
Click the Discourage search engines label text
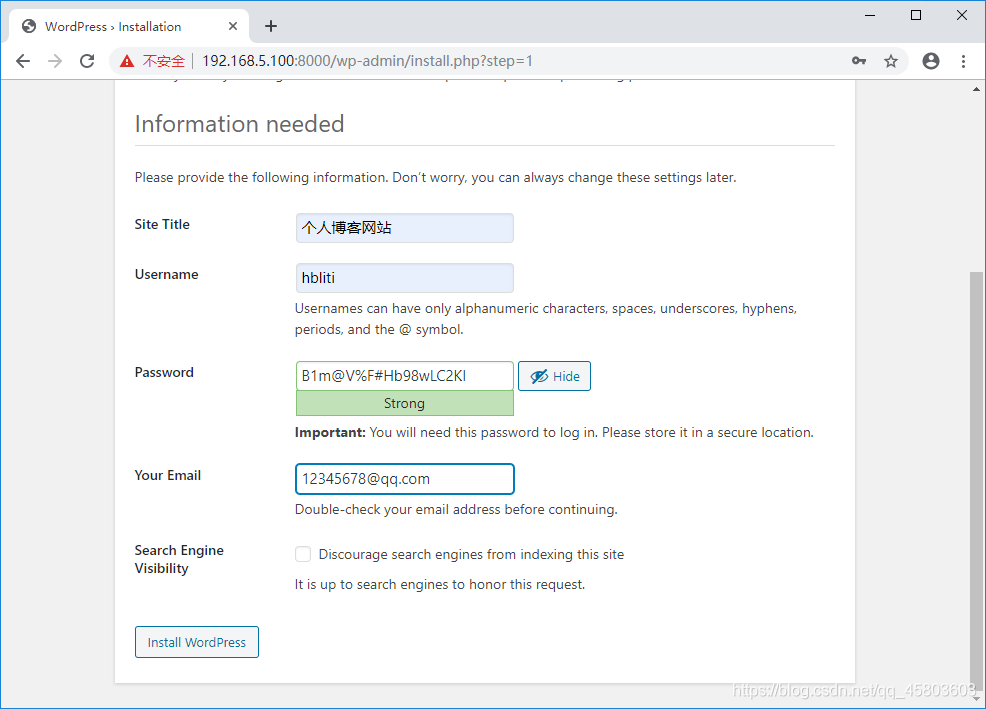pyautogui.click(x=471, y=554)
